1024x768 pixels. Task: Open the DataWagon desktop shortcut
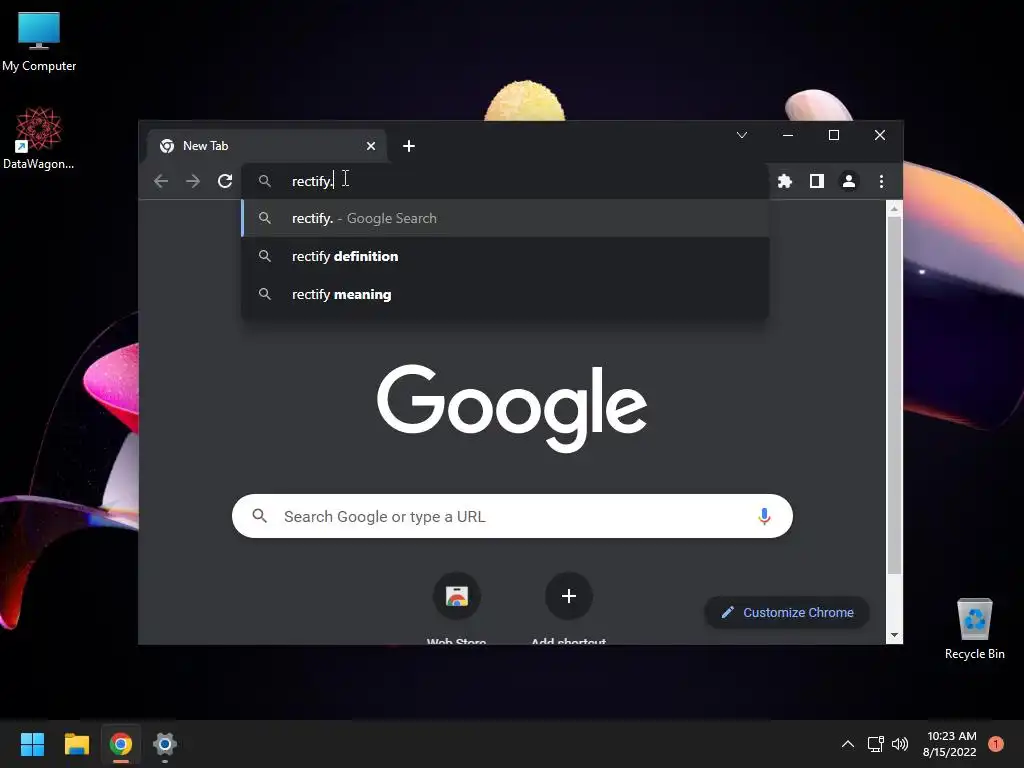[39, 138]
